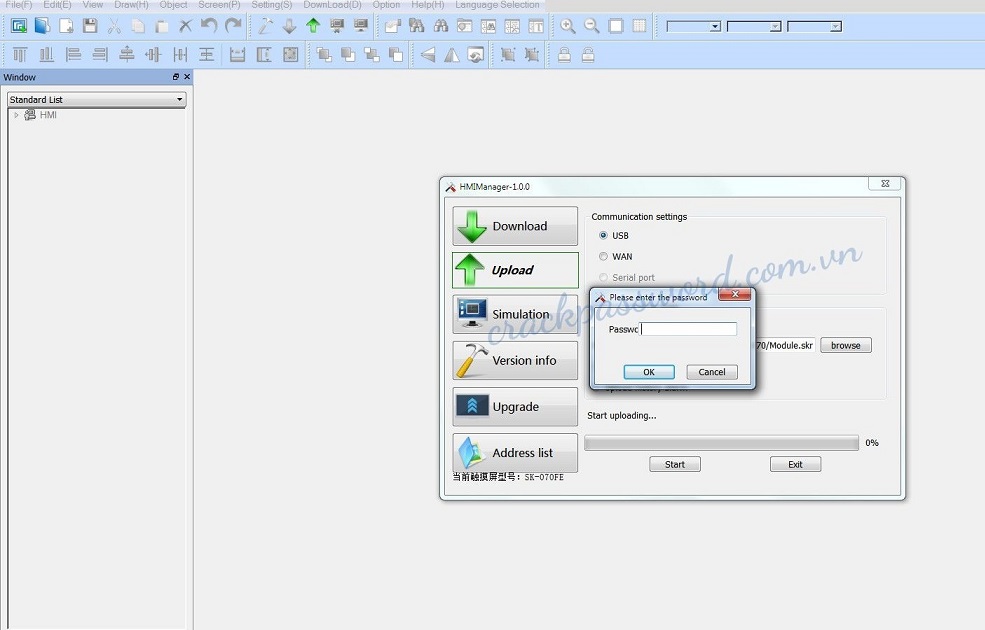This screenshot has width=985, height=630.
Task: Click the Zoom In magnifier icon
Action: point(568,26)
